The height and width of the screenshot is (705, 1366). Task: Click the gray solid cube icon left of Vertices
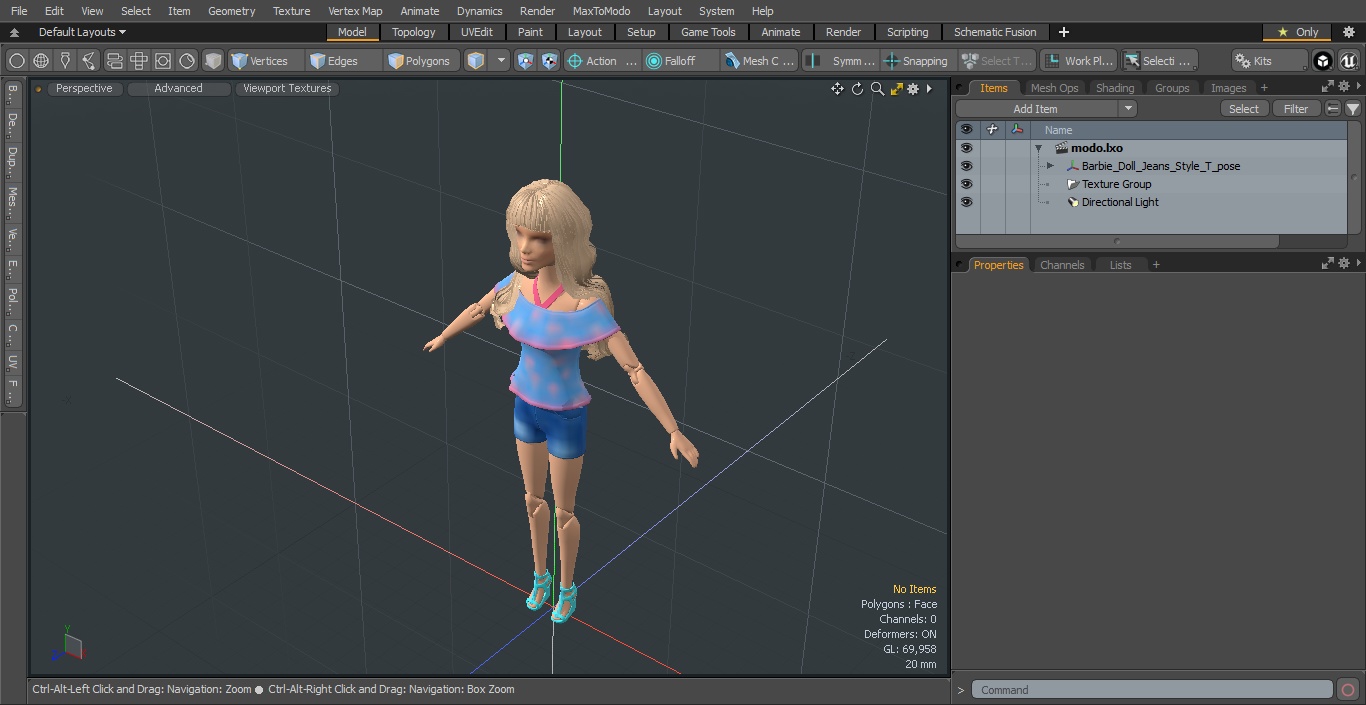(213, 61)
